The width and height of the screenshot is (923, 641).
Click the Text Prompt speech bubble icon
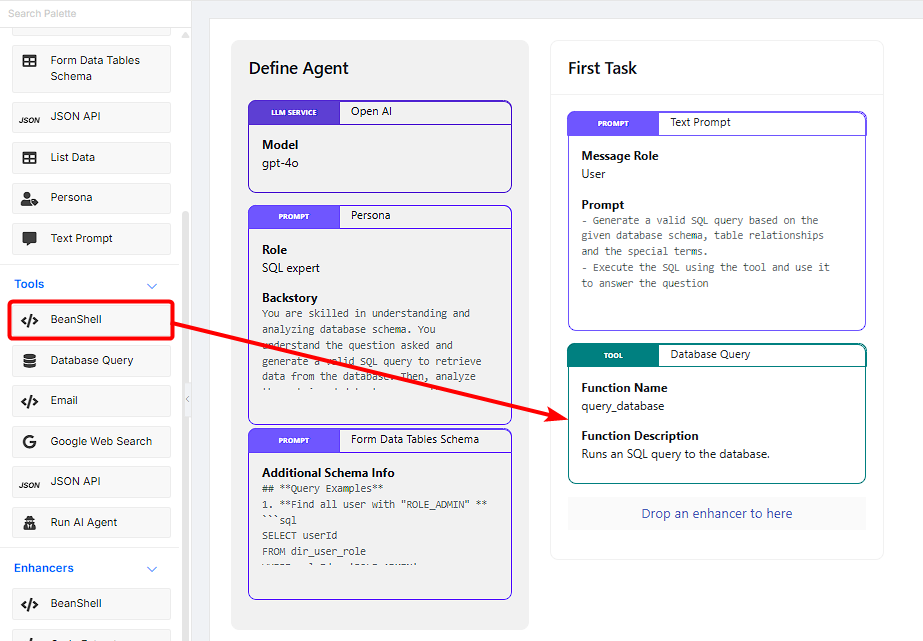click(x=29, y=238)
